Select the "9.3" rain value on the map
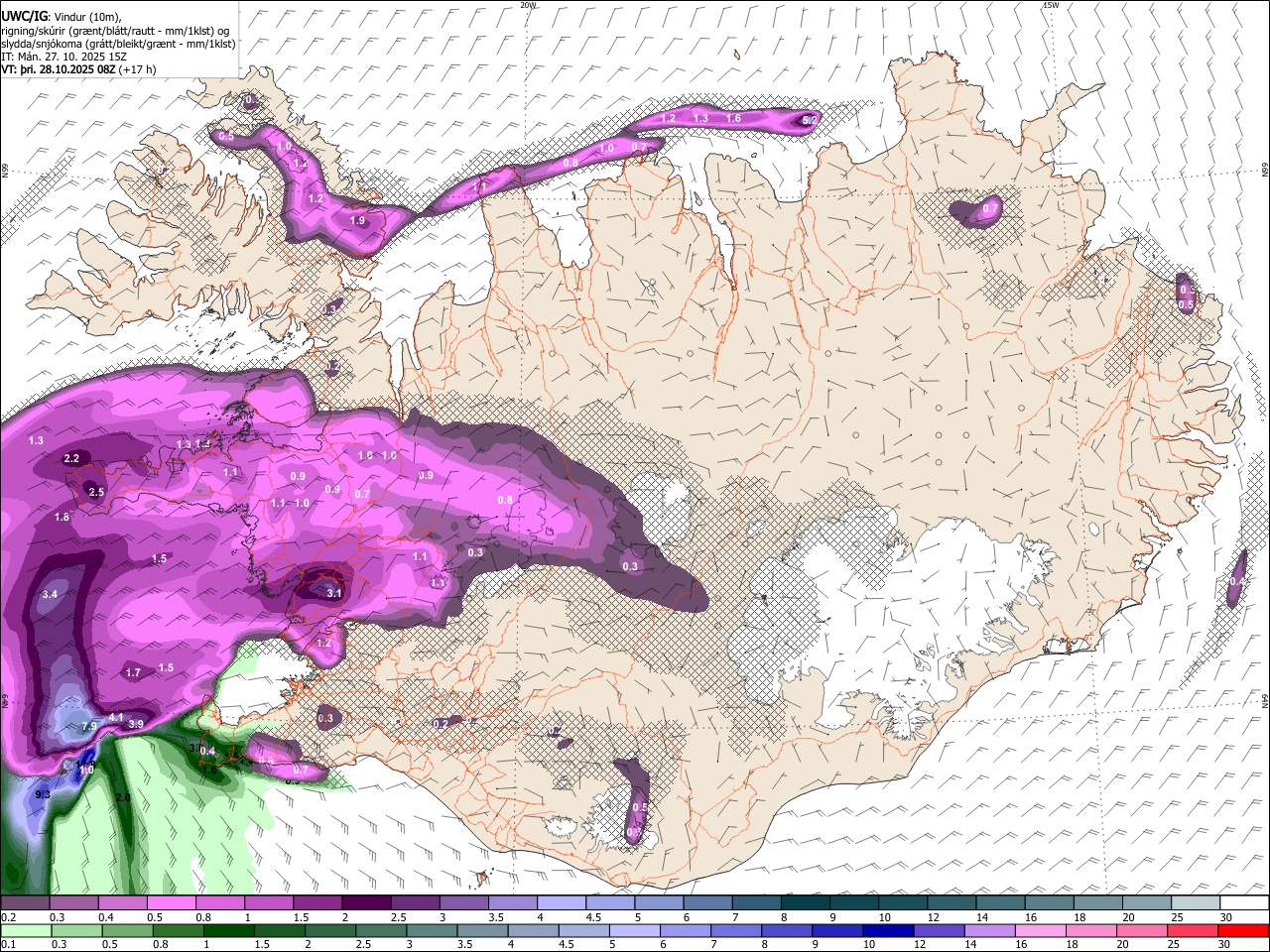The height and width of the screenshot is (952, 1270). 43,794
